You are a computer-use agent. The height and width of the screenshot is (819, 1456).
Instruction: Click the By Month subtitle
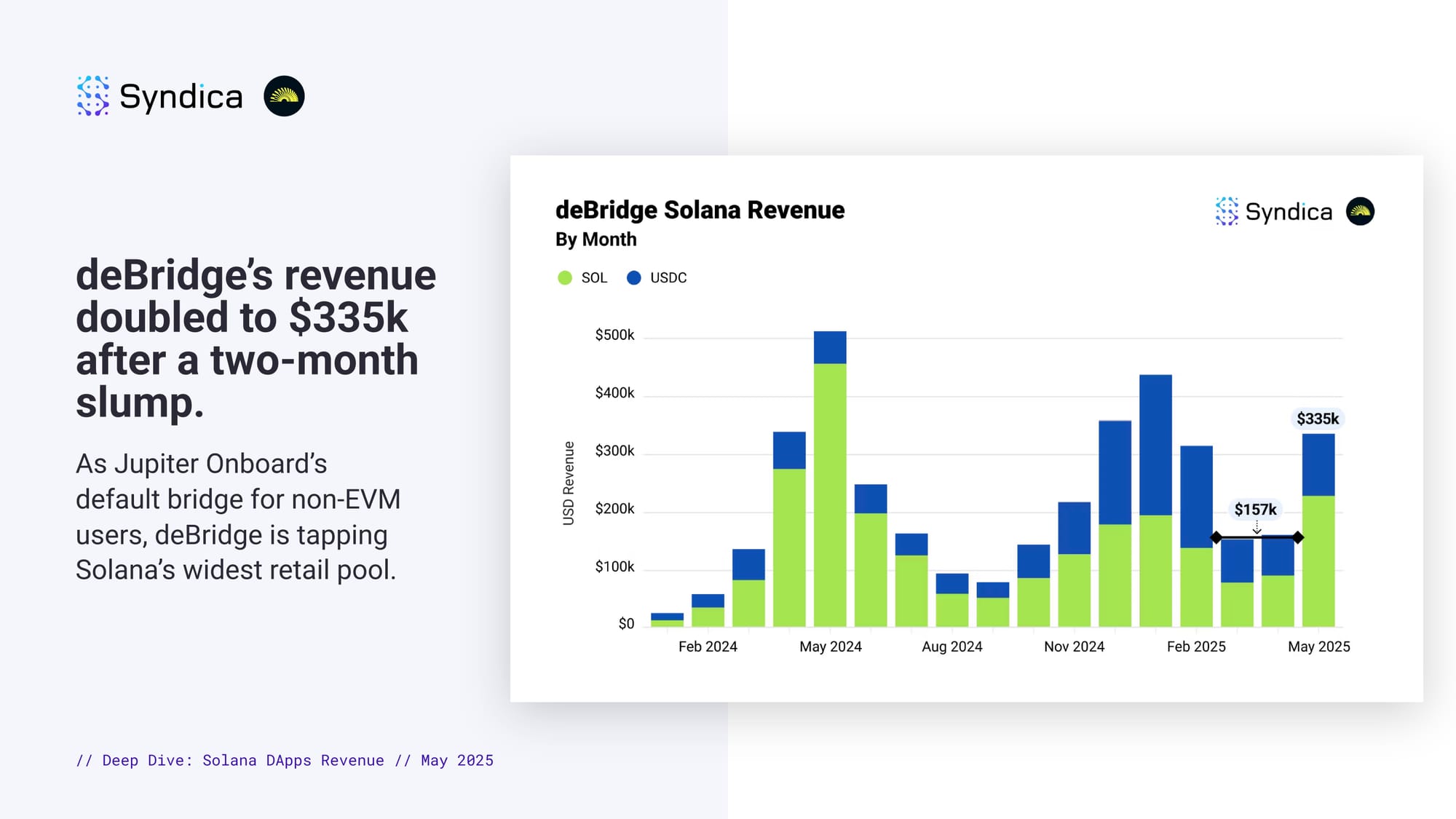pos(596,240)
